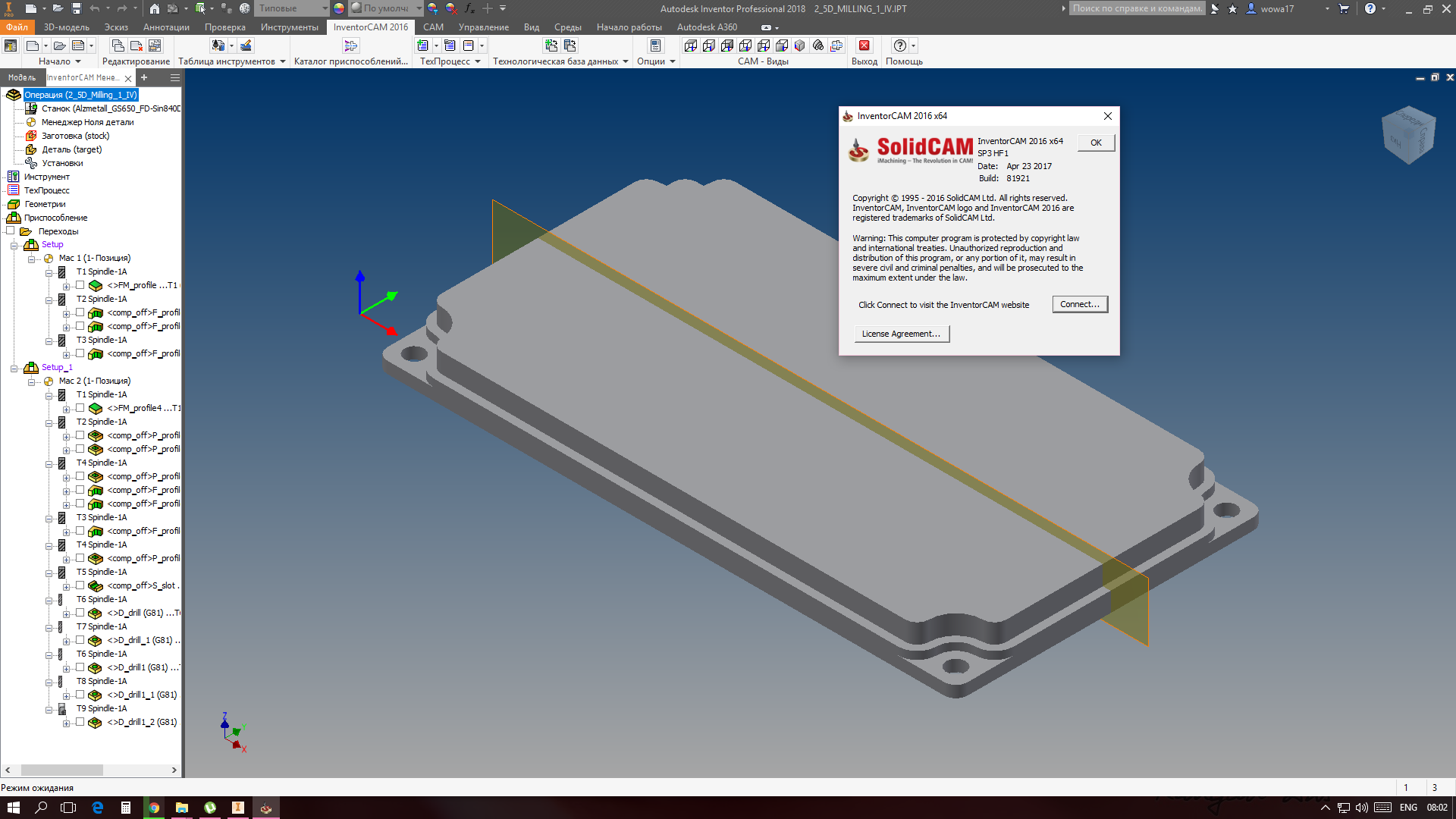Click the first ТехПроцесс icon
Viewport: 1456px width, 819px height.
[x=423, y=45]
